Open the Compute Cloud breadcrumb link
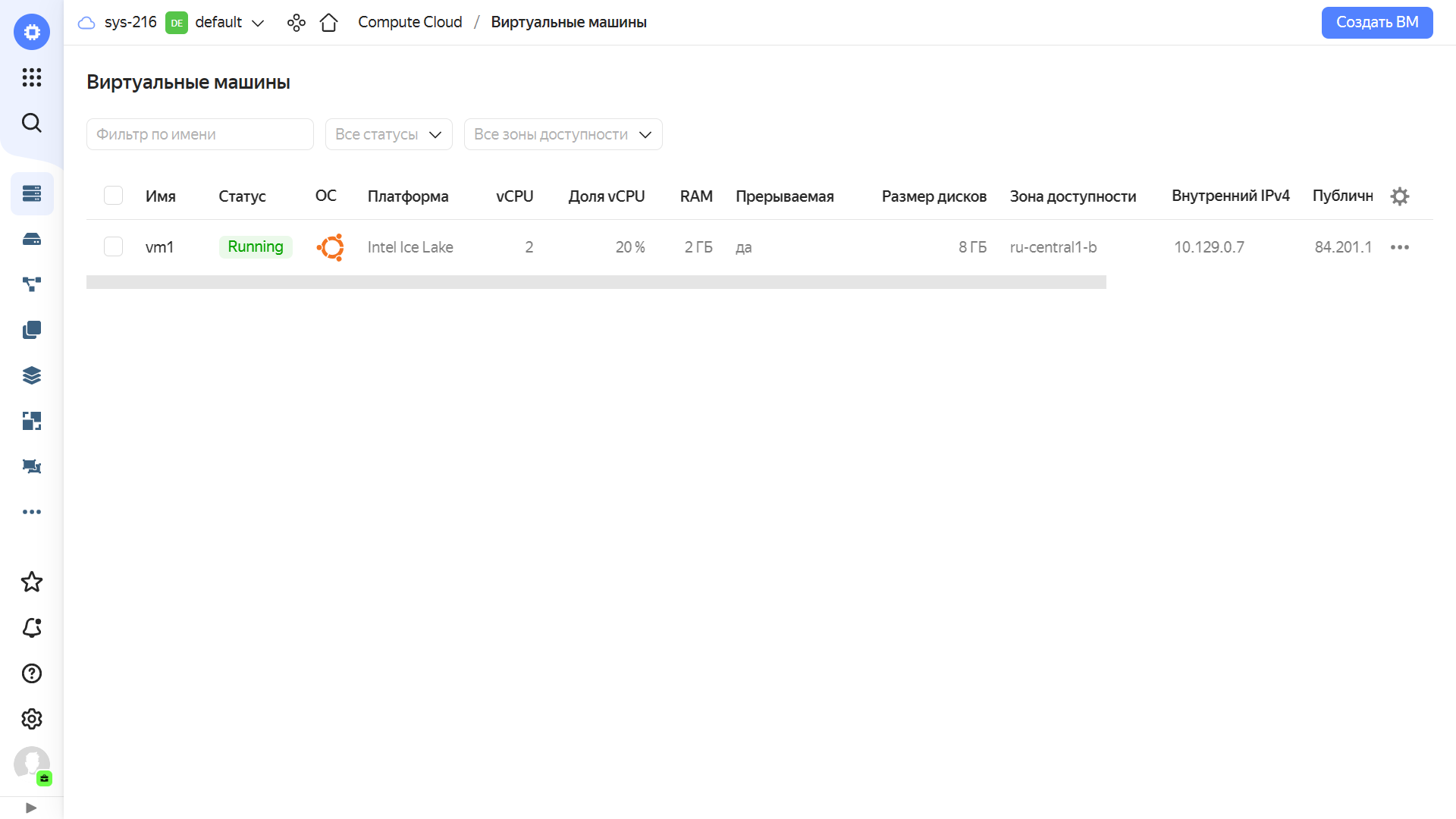This screenshot has width=1456, height=819. [x=409, y=22]
